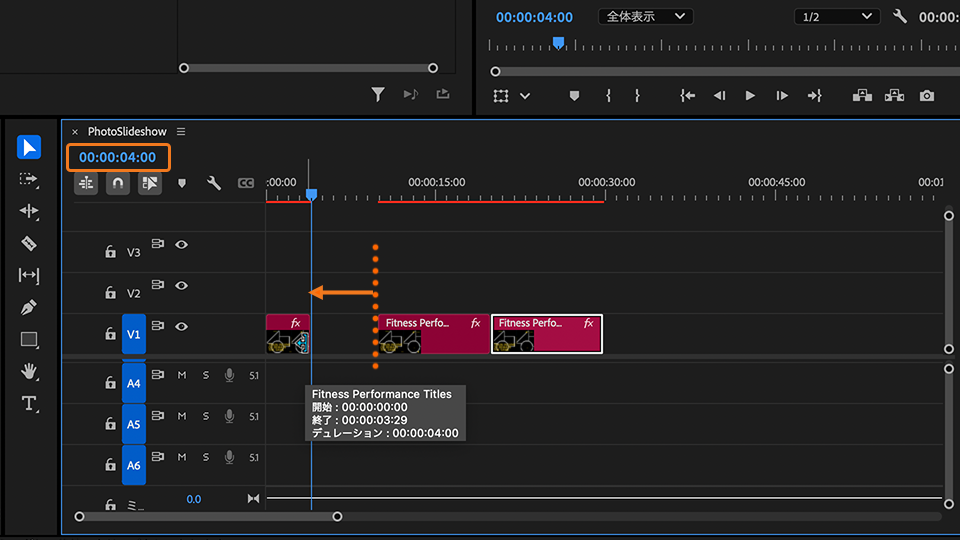The width and height of the screenshot is (960, 540).
Task: Toggle sync lock for track V2
Action: pyautogui.click(x=158, y=285)
